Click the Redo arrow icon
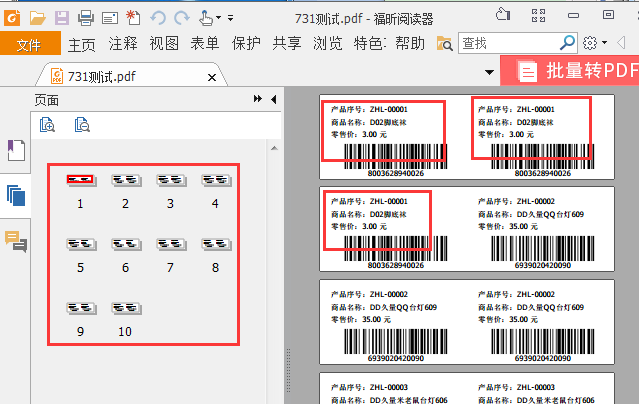 click(x=180, y=17)
